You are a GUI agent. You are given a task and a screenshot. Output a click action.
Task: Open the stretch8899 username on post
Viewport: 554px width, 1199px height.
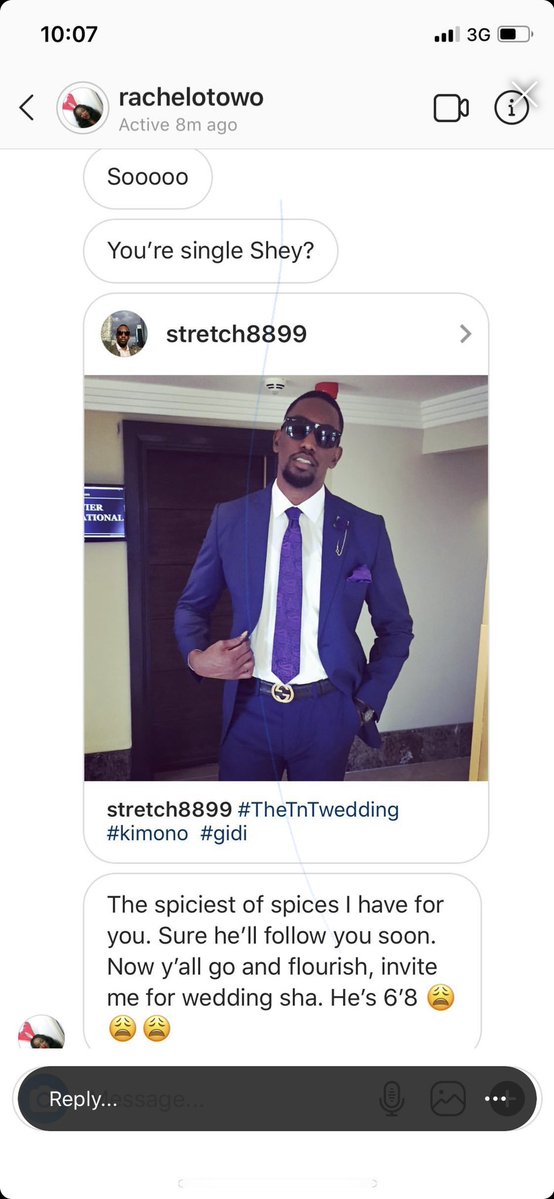click(x=236, y=333)
